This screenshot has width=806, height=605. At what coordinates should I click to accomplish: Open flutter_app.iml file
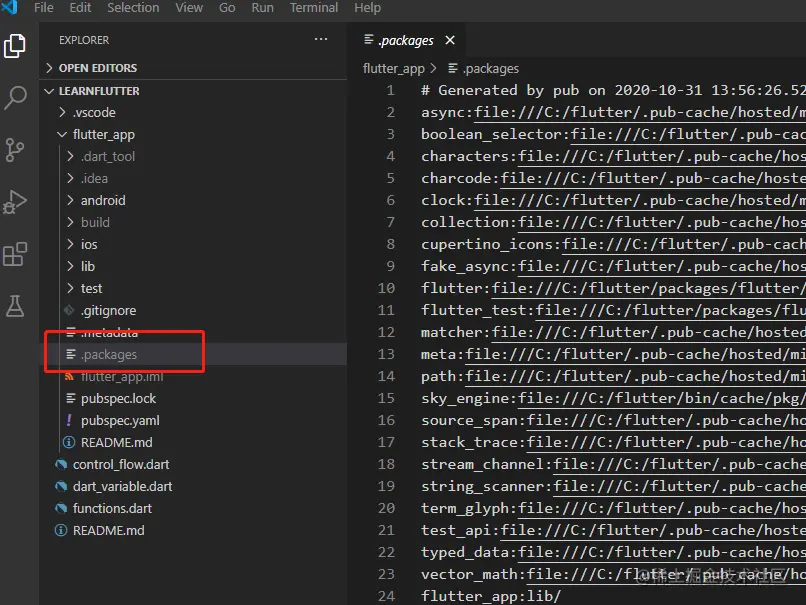pos(122,376)
